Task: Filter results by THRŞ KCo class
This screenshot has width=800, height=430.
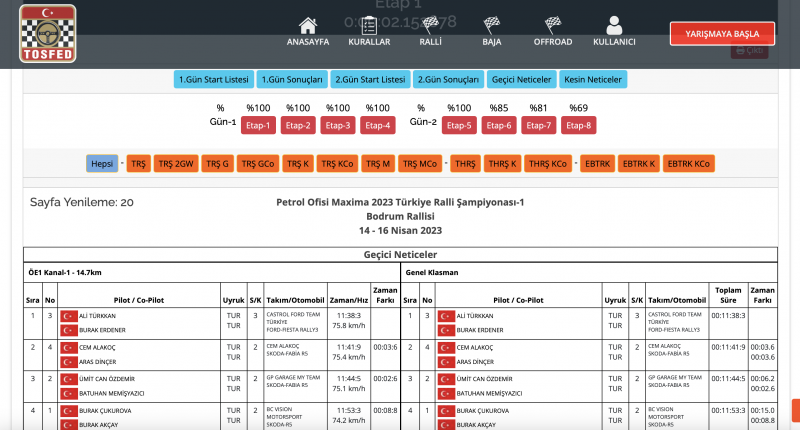Action: (548, 164)
